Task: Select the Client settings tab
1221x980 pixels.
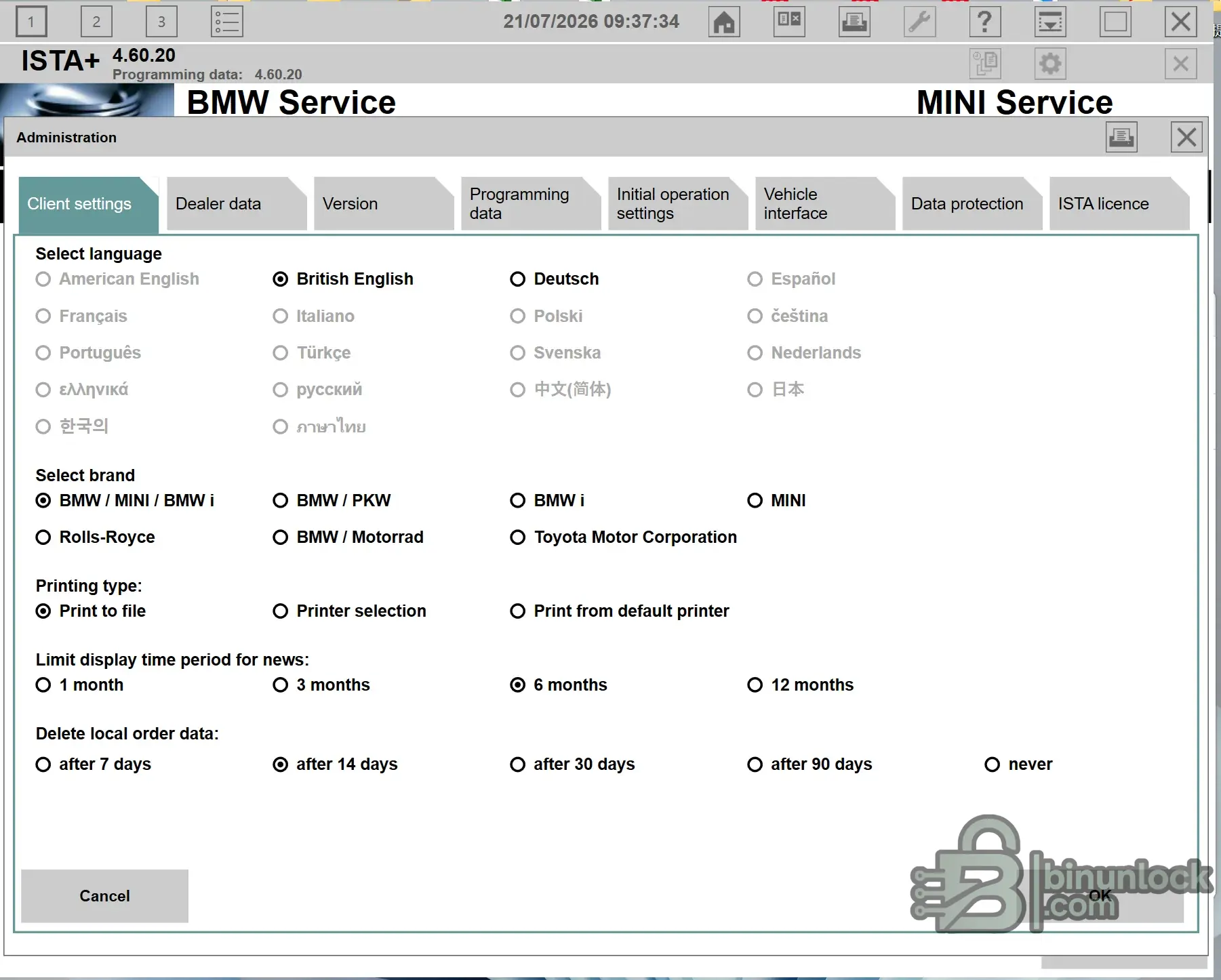Action: (x=89, y=204)
